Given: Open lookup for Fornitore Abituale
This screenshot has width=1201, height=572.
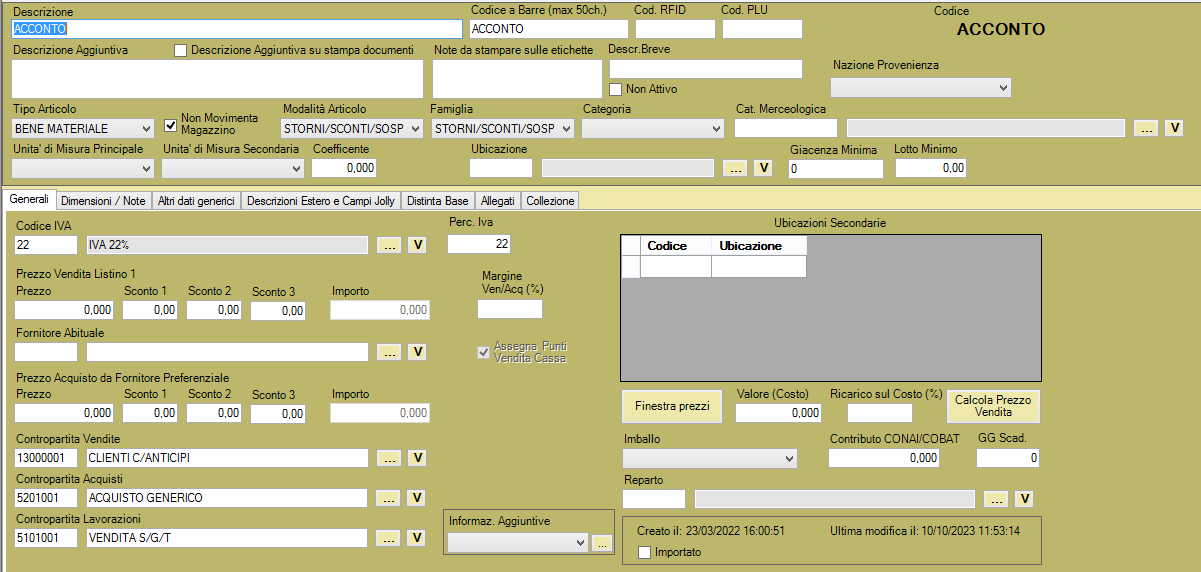Looking at the screenshot, I should (x=389, y=352).
